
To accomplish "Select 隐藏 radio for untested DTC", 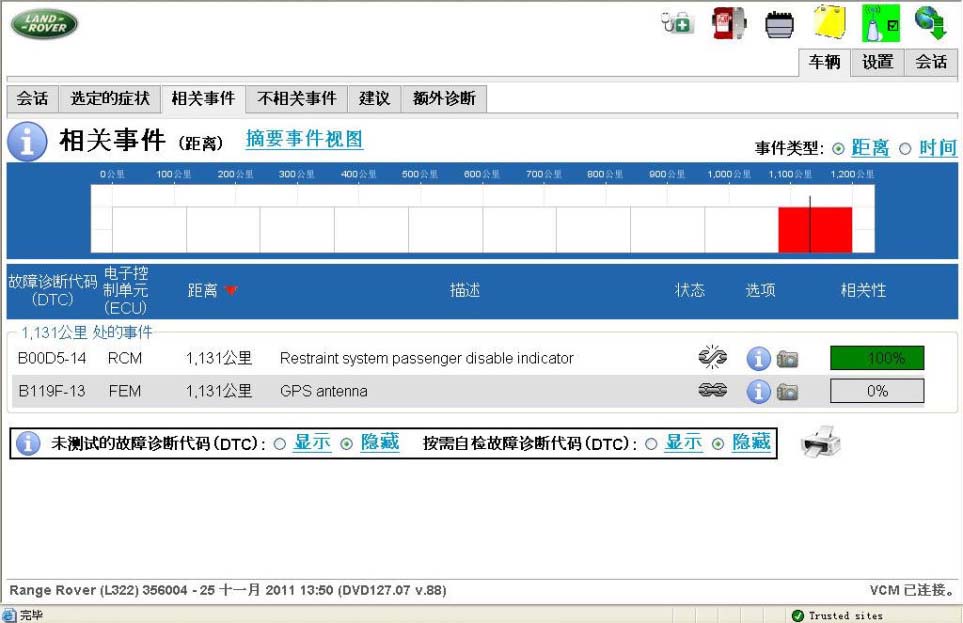I will (x=346, y=444).
